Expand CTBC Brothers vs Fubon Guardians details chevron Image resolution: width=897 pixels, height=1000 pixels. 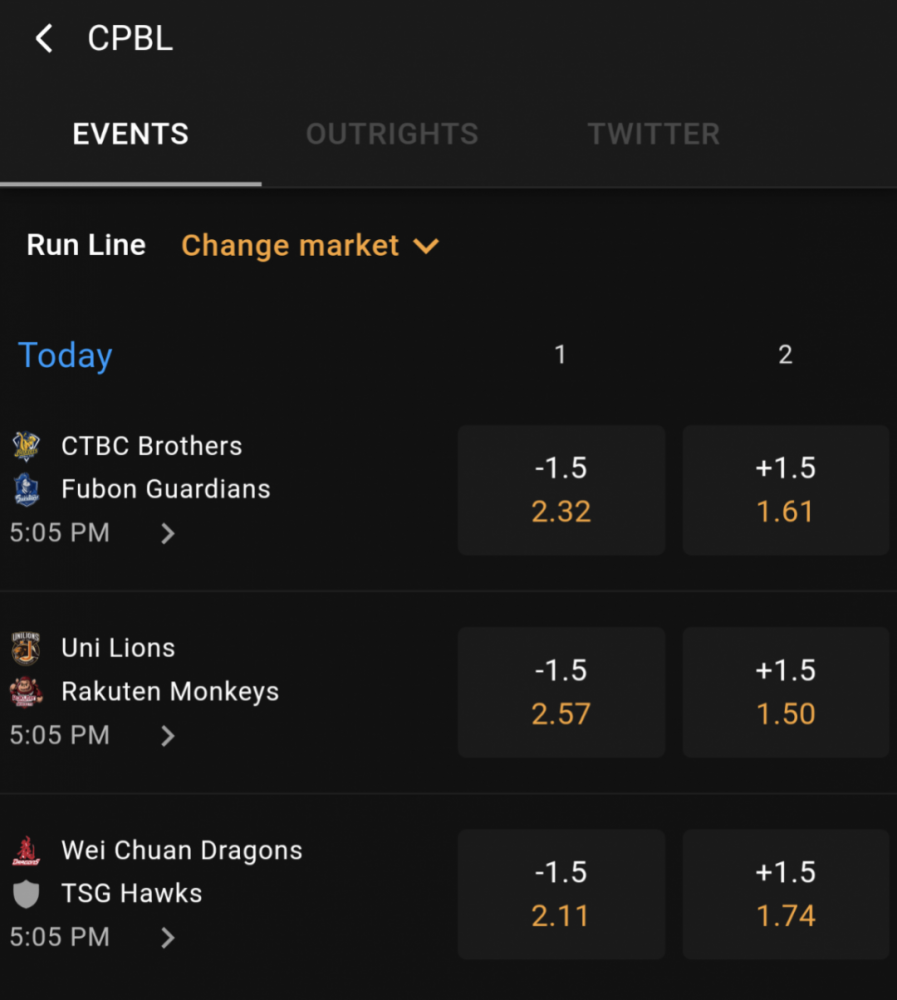pos(168,533)
